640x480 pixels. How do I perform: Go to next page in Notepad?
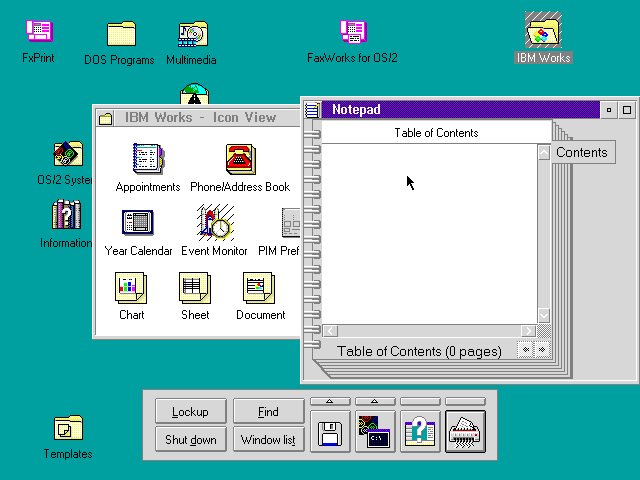(542, 350)
